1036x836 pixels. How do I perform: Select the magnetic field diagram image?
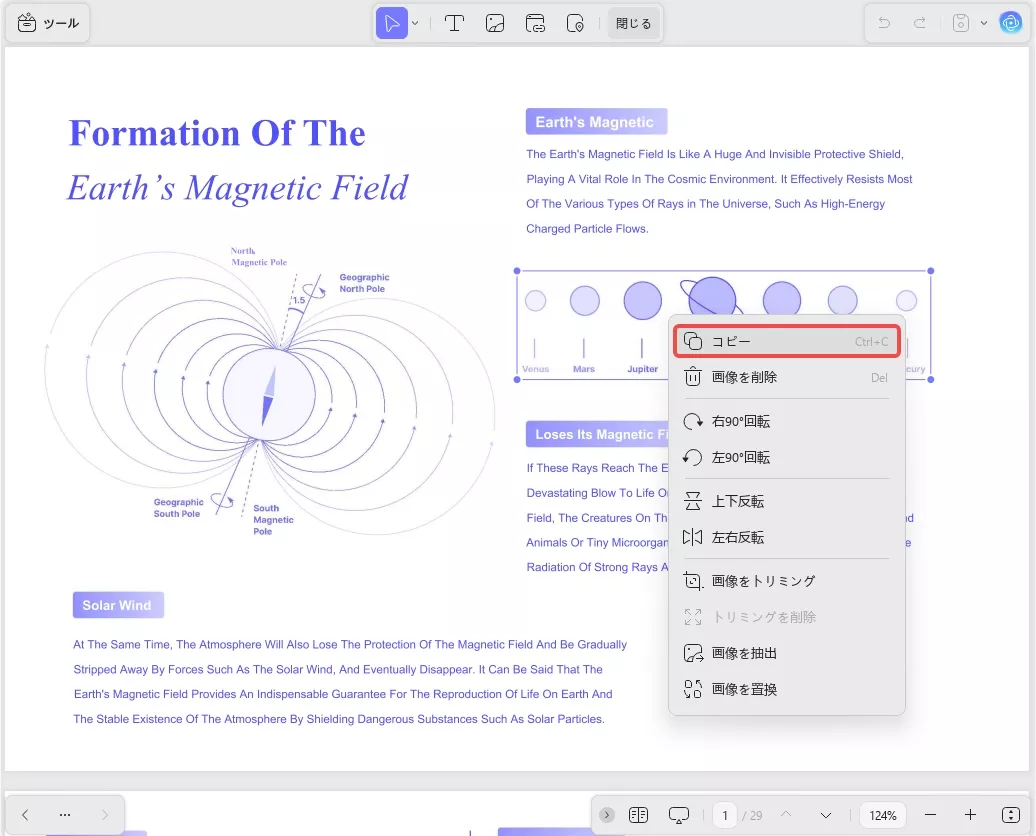[270, 393]
